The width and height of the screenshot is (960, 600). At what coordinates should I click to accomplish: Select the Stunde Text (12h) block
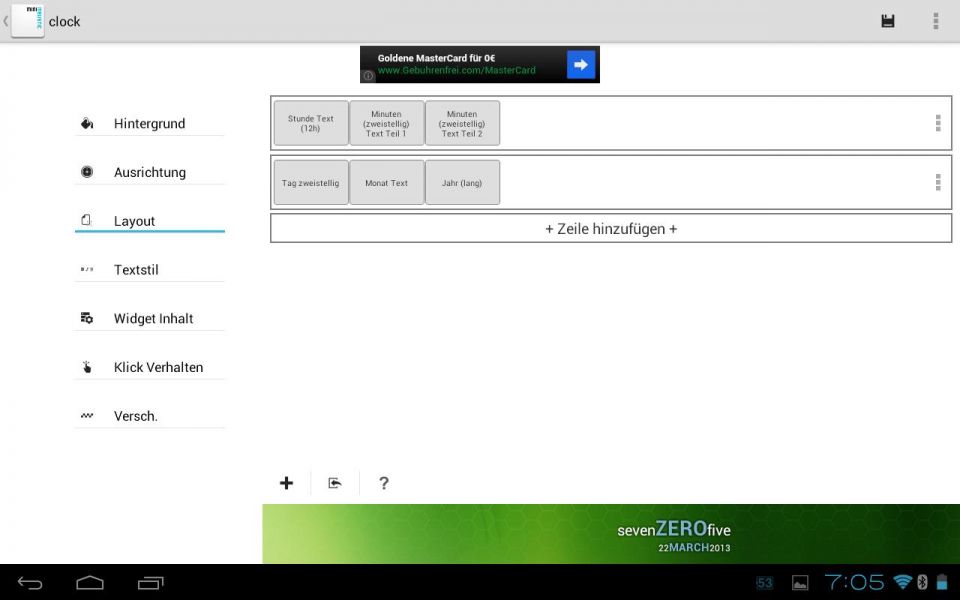tap(310, 122)
